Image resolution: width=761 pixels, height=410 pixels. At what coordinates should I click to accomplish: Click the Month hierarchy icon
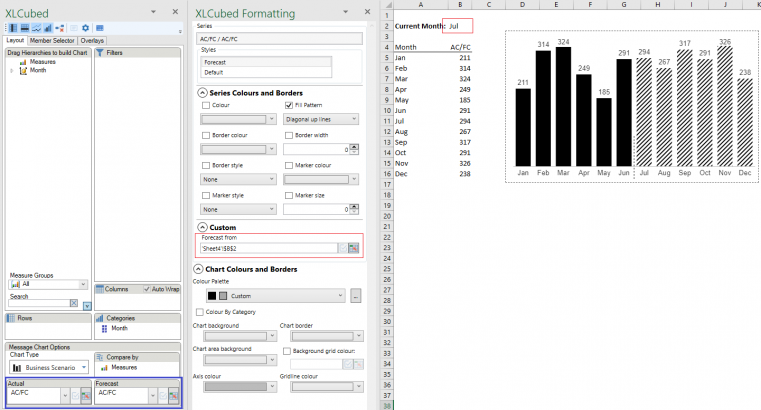click(x=23, y=71)
